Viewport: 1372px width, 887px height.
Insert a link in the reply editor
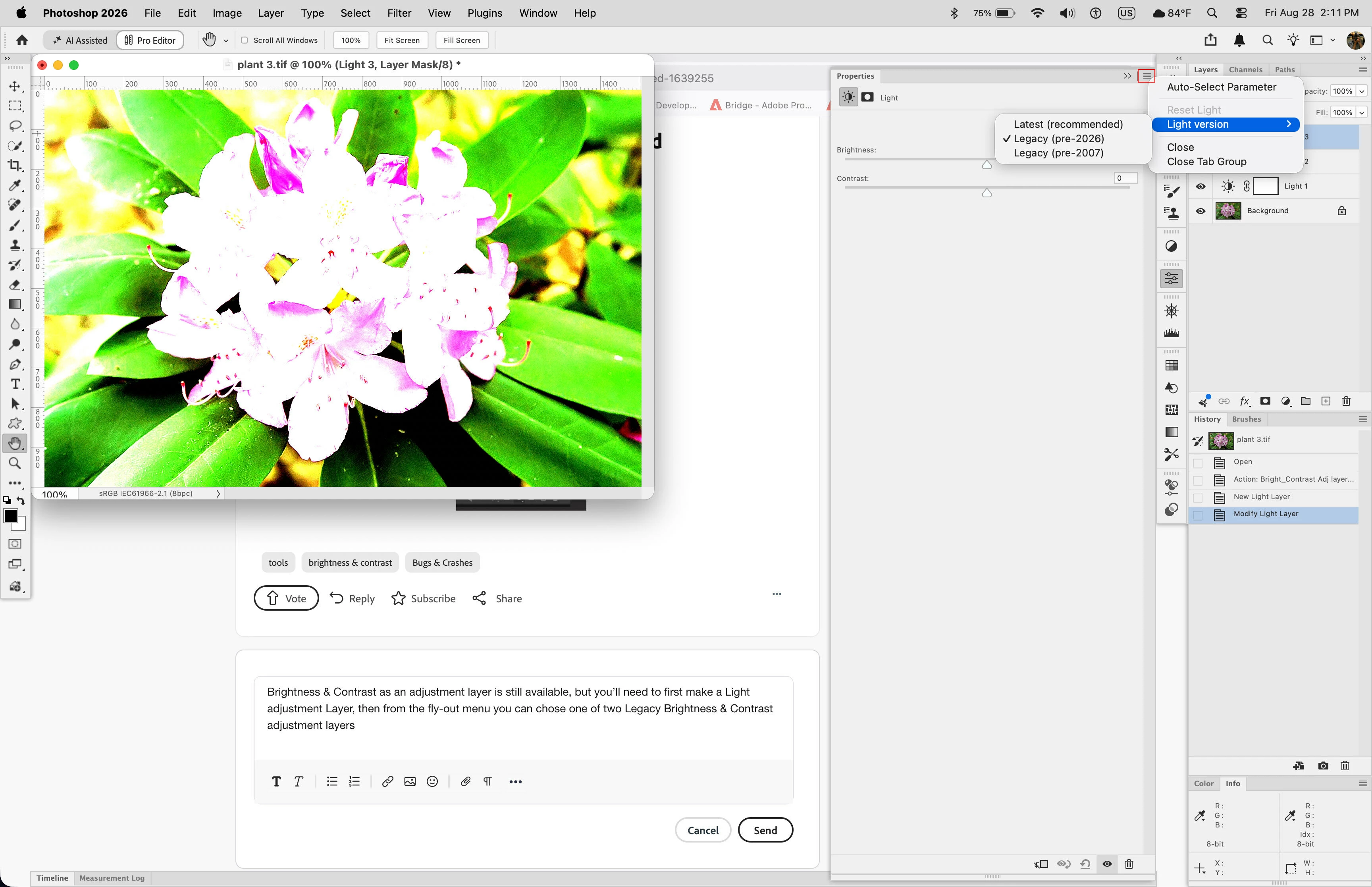point(387,782)
